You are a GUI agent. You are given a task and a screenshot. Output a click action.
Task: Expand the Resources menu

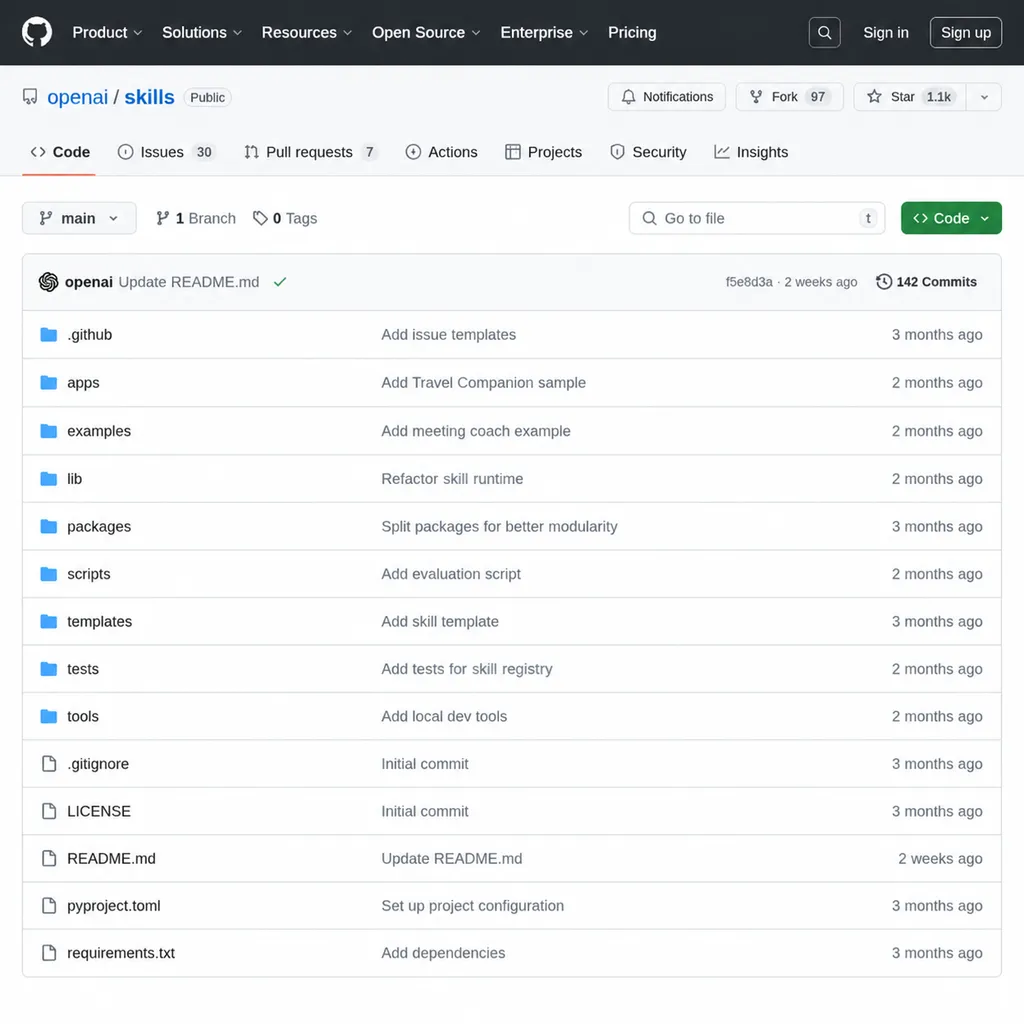click(306, 33)
